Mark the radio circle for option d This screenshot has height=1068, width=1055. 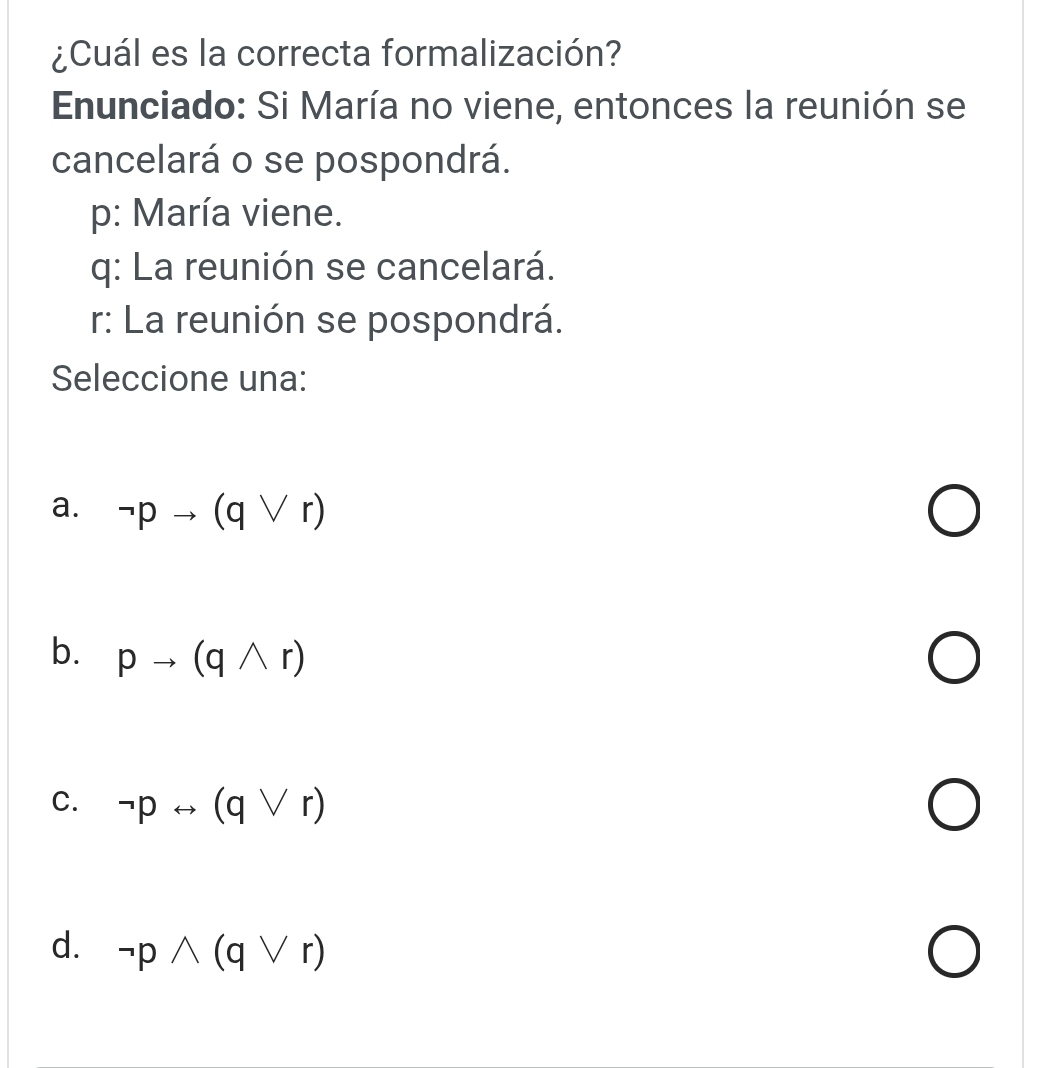point(952,954)
